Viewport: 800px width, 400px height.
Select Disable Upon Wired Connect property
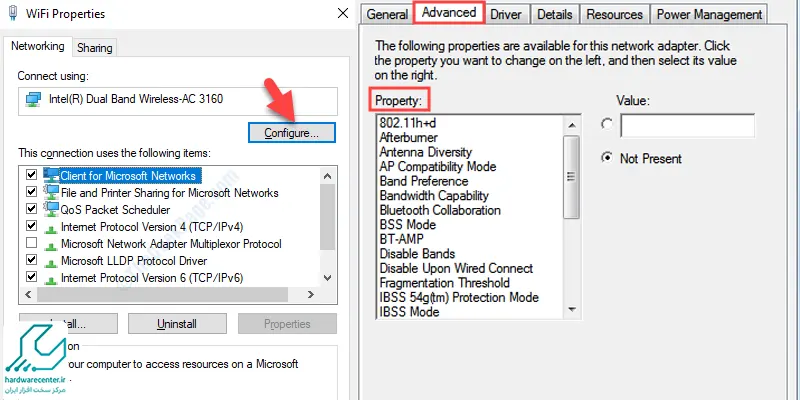tap(456, 268)
